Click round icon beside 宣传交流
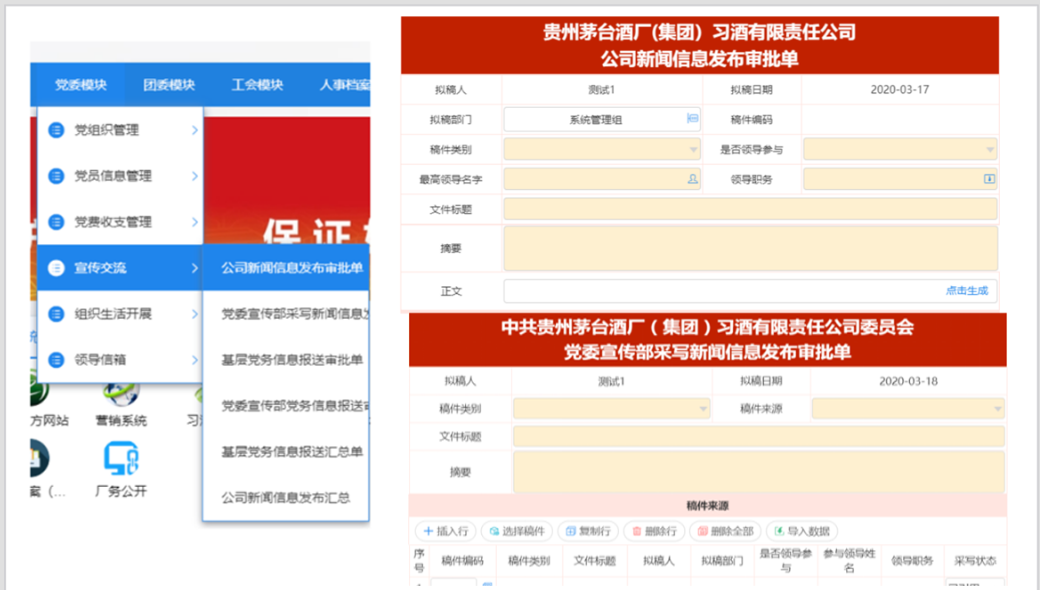Image resolution: width=1040 pixels, height=590 pixels. (56, 268)
